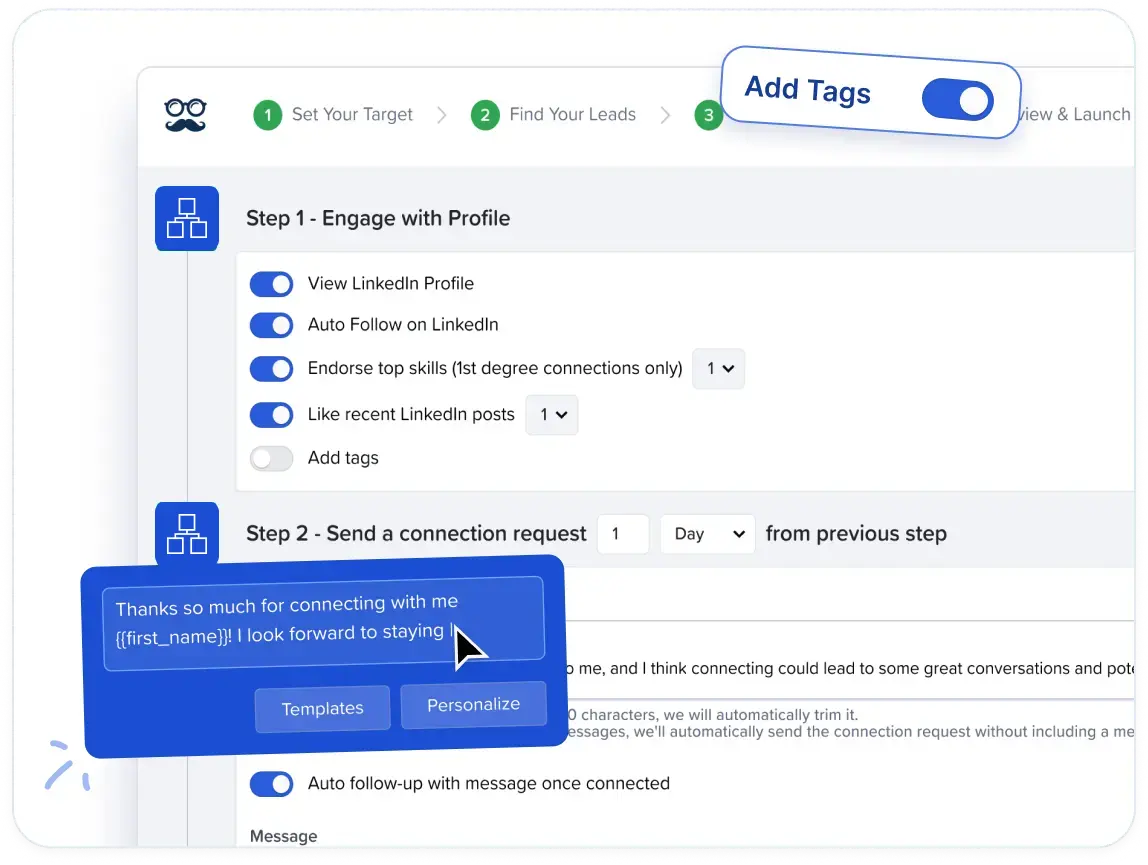This screenshot has width=1148, height=865.
Task: Click the Message label
Action: point(283,836)
